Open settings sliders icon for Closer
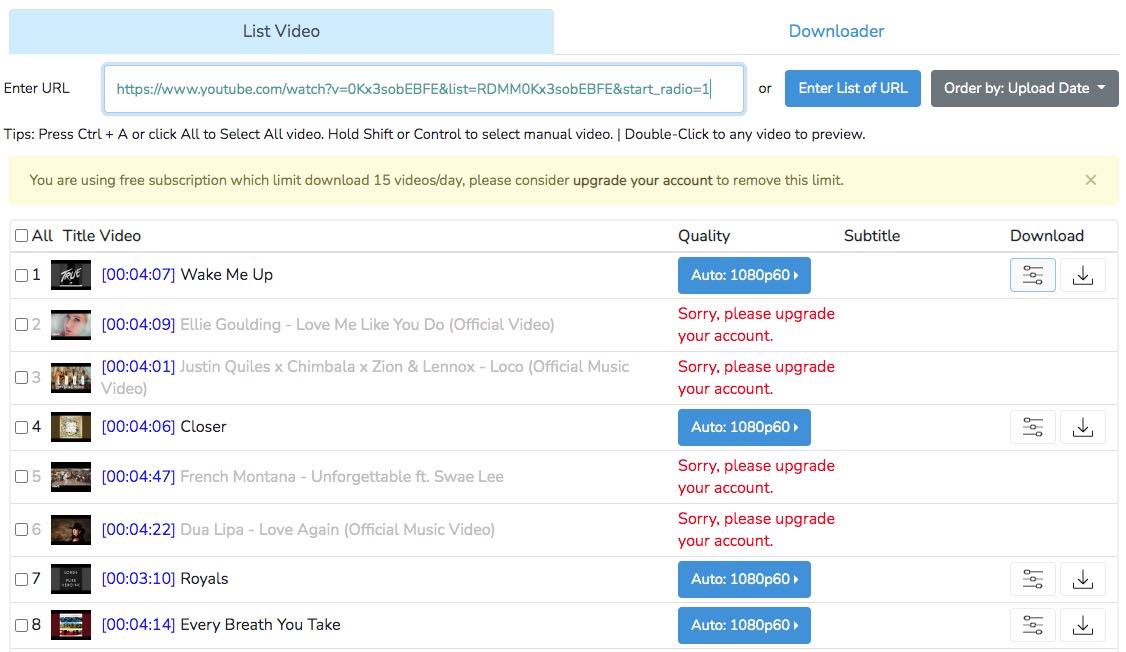 1033,427
